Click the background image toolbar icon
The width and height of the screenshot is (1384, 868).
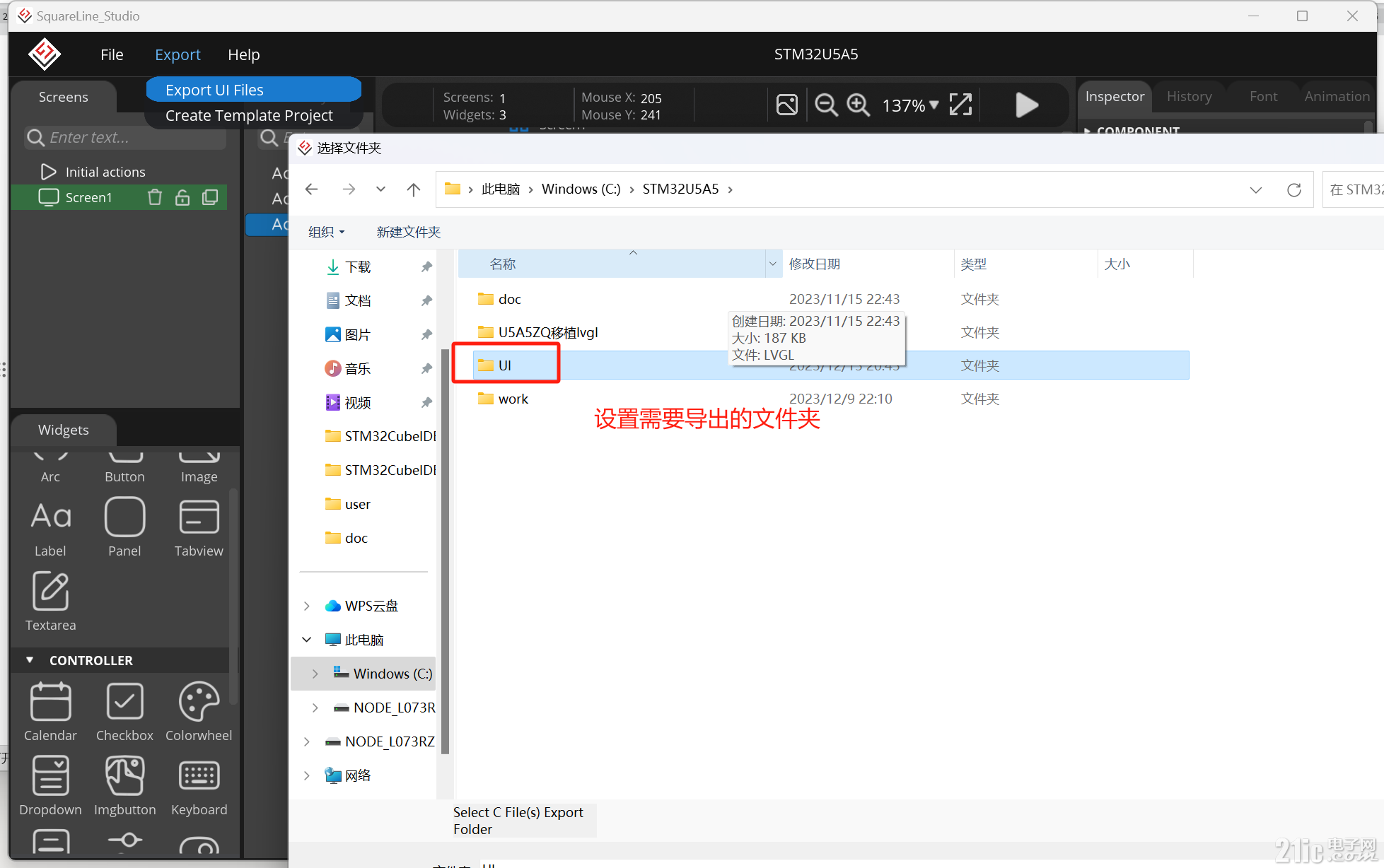click(787, 105)
